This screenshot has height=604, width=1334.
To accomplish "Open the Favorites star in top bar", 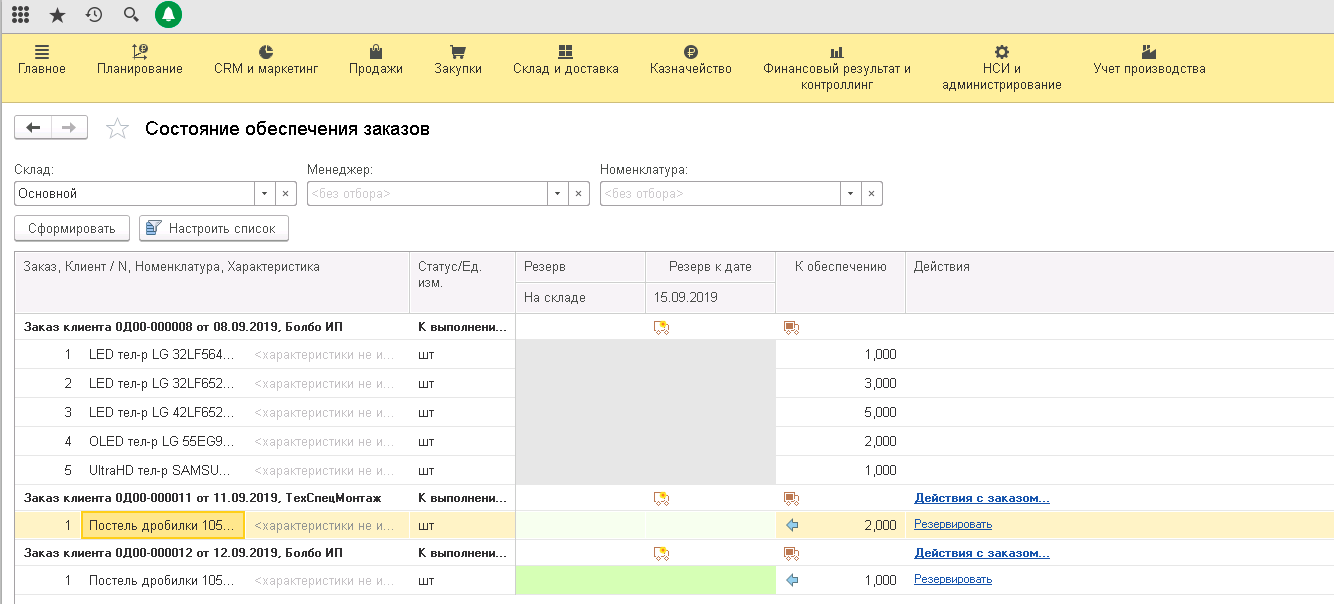I will [x=57, y=15].
